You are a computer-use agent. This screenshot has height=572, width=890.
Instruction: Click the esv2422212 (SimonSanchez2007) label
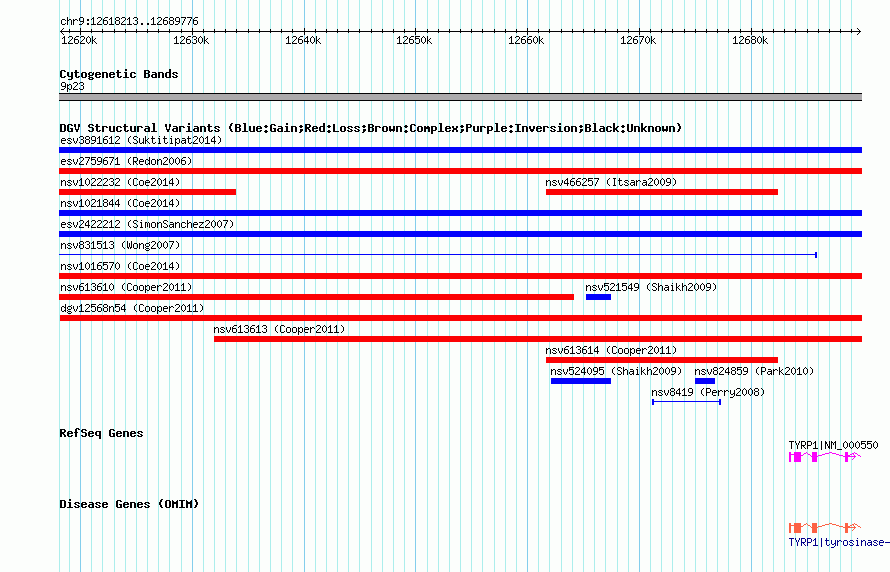(x=147, y=224)
